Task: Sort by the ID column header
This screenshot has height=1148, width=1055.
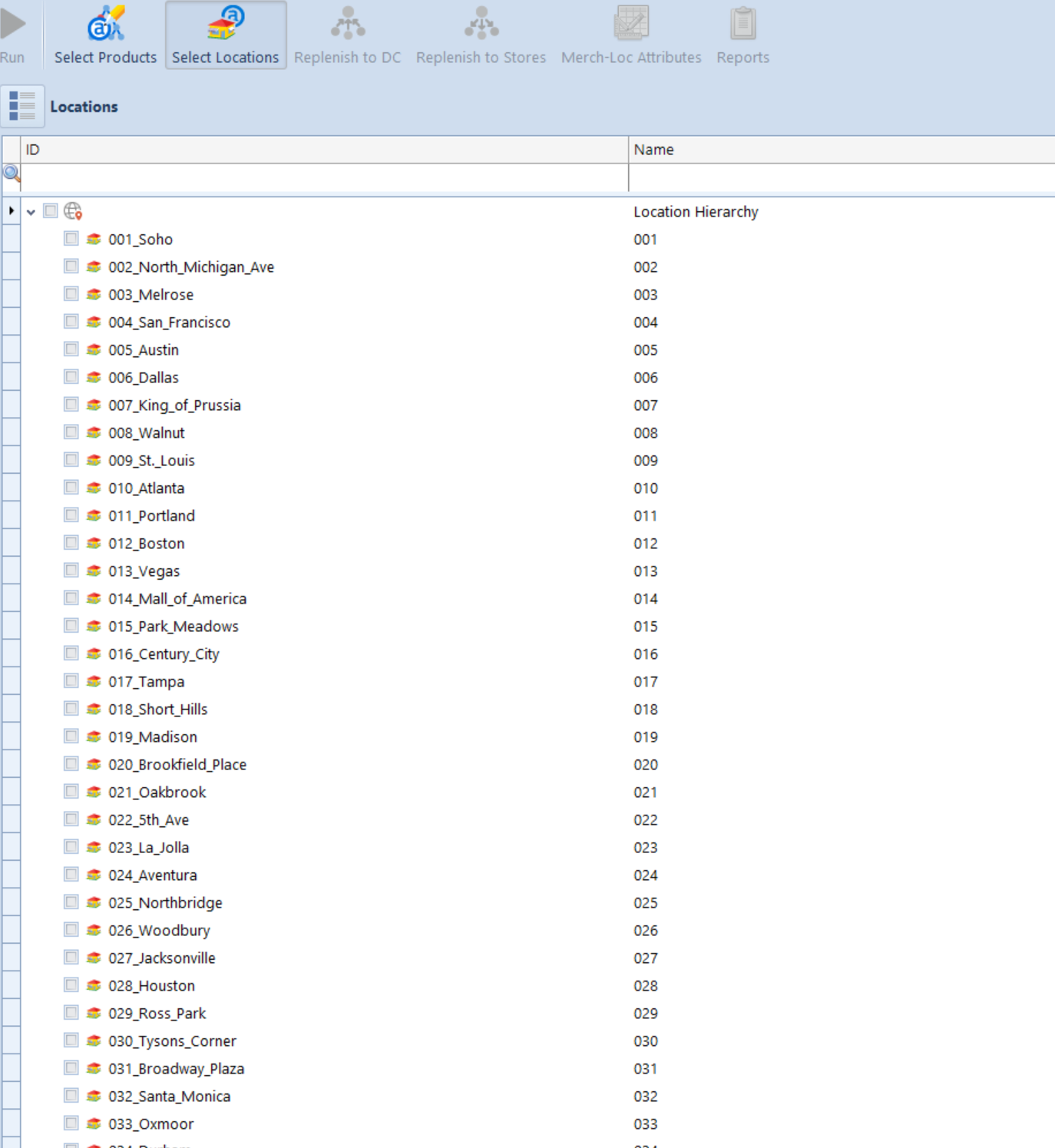Action: pos(322,150)
